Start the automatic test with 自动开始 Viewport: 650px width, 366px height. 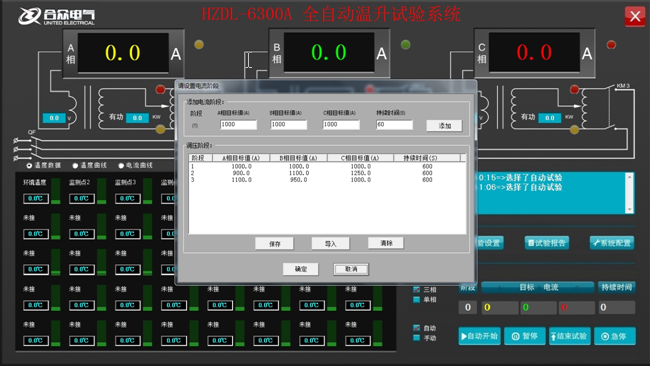(x=480, y=336)
